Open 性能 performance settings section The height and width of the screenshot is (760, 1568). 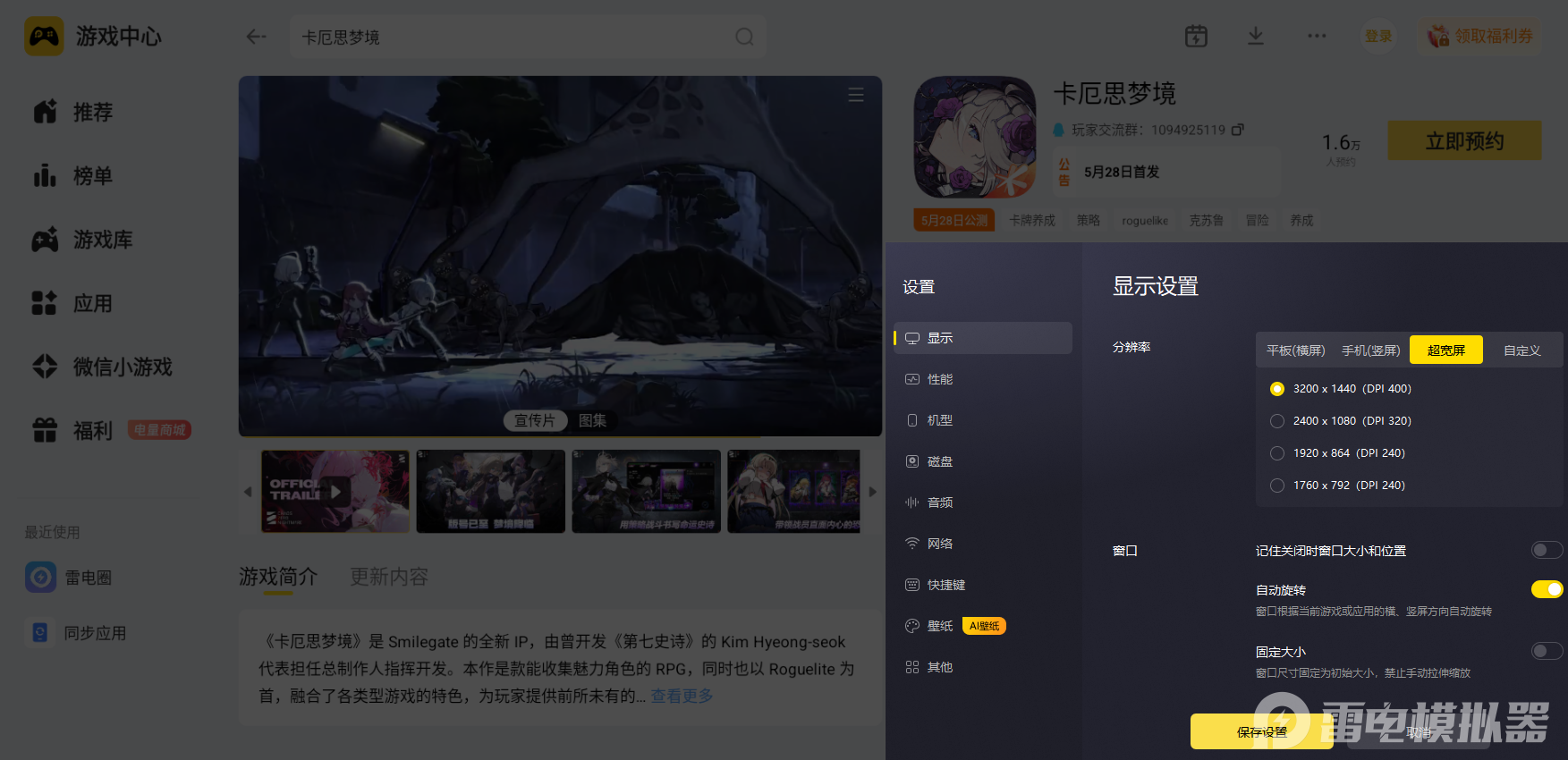click(x=983, y=379)
